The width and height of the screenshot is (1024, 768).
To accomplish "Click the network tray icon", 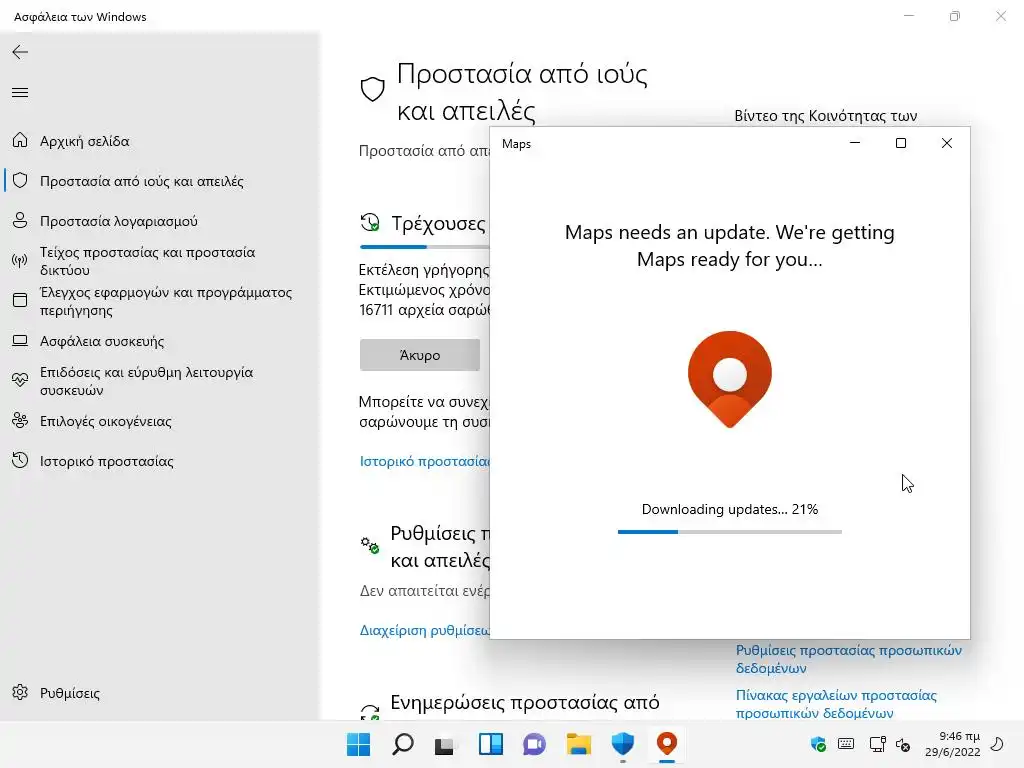I will click(x=877, y=744).
